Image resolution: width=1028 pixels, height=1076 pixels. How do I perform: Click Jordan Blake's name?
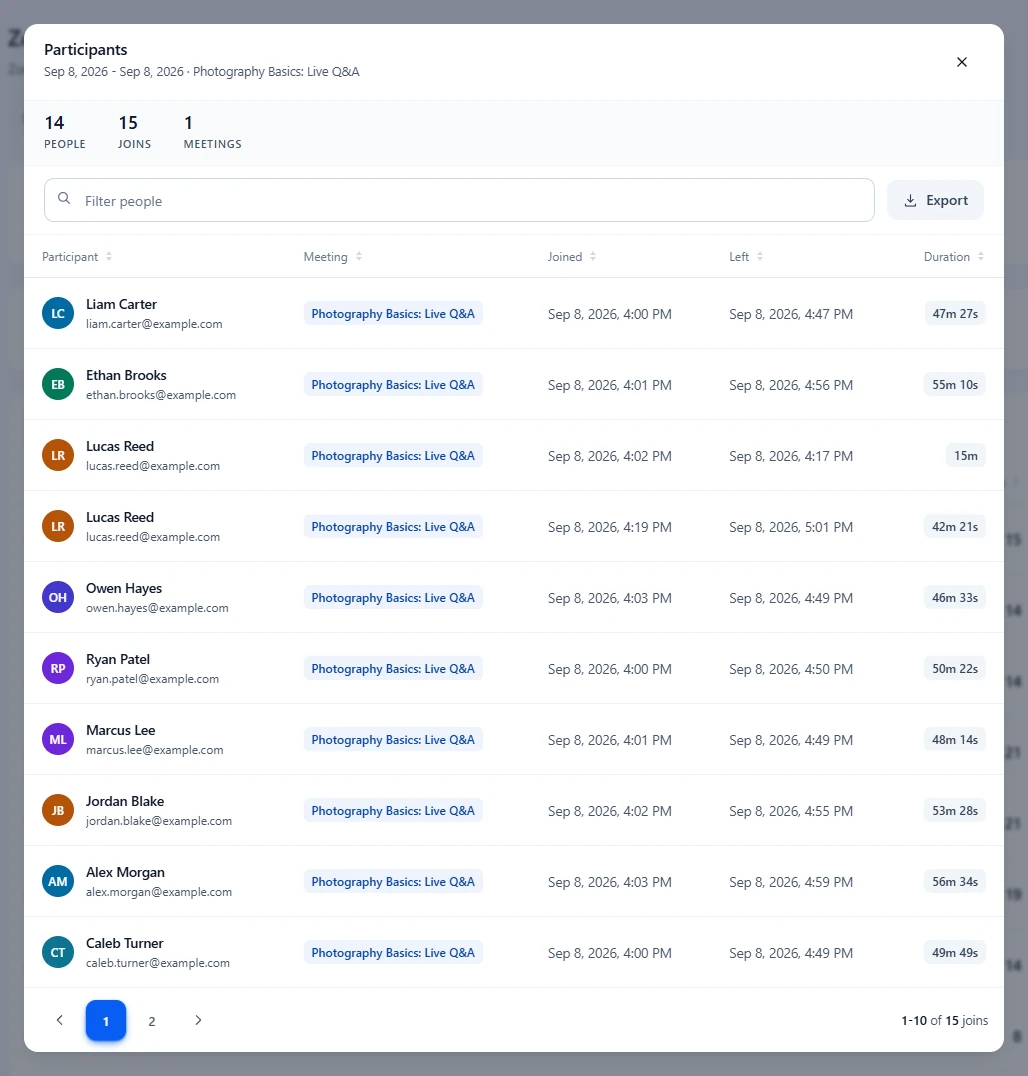125,801
